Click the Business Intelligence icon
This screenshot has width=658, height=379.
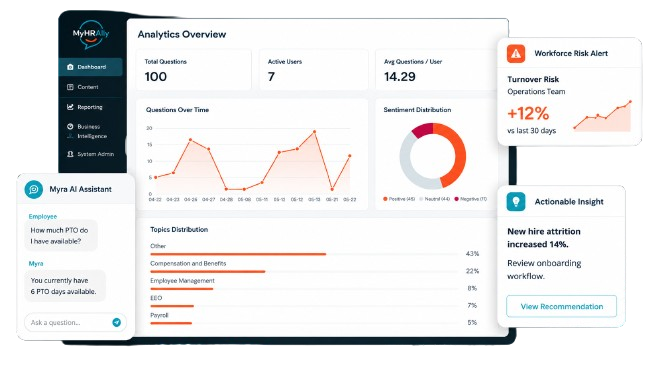(x=70, y=126)
